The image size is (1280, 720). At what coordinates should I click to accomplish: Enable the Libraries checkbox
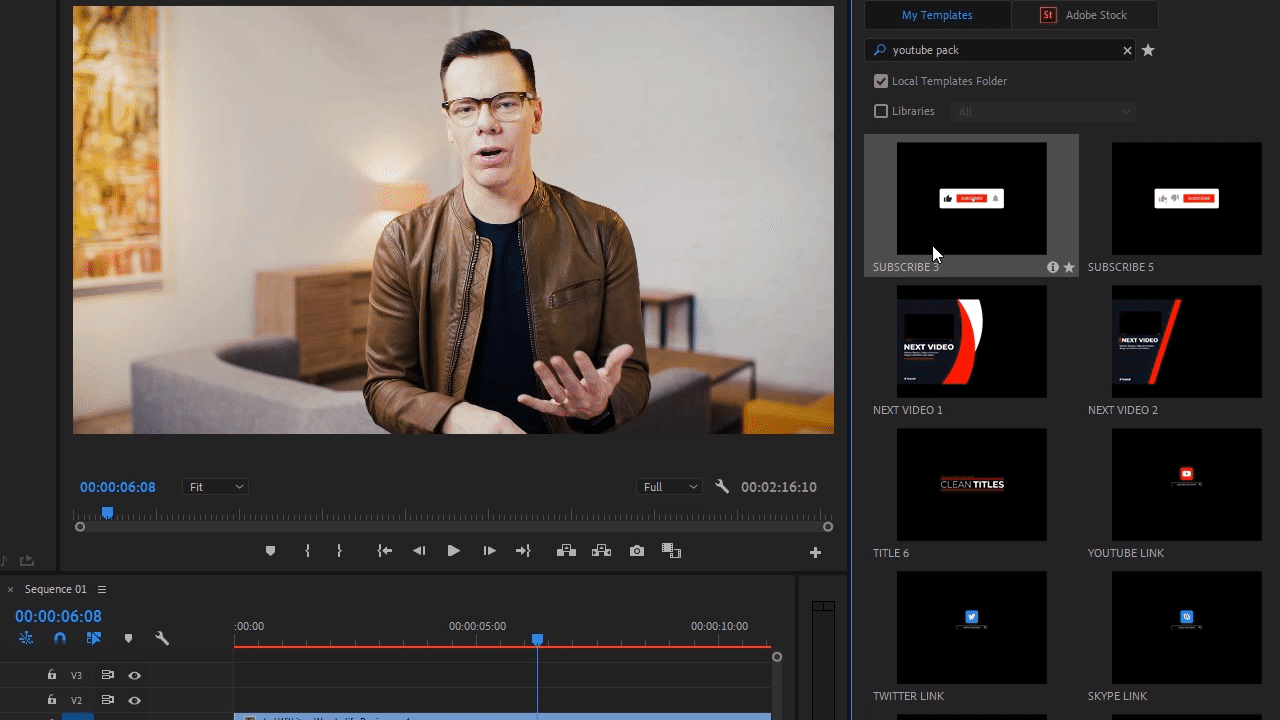coord(881,111)
